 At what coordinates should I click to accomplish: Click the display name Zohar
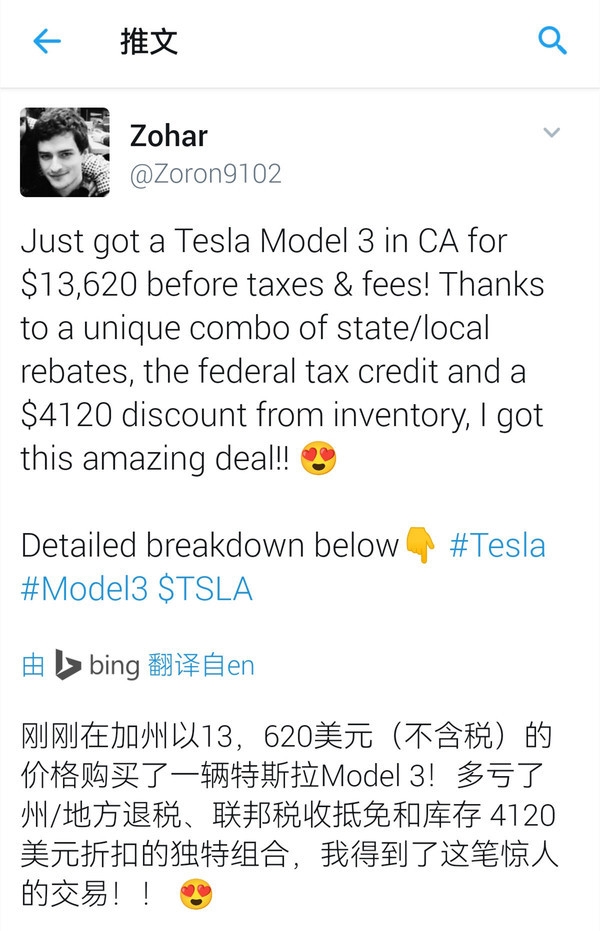click(170, 135)
